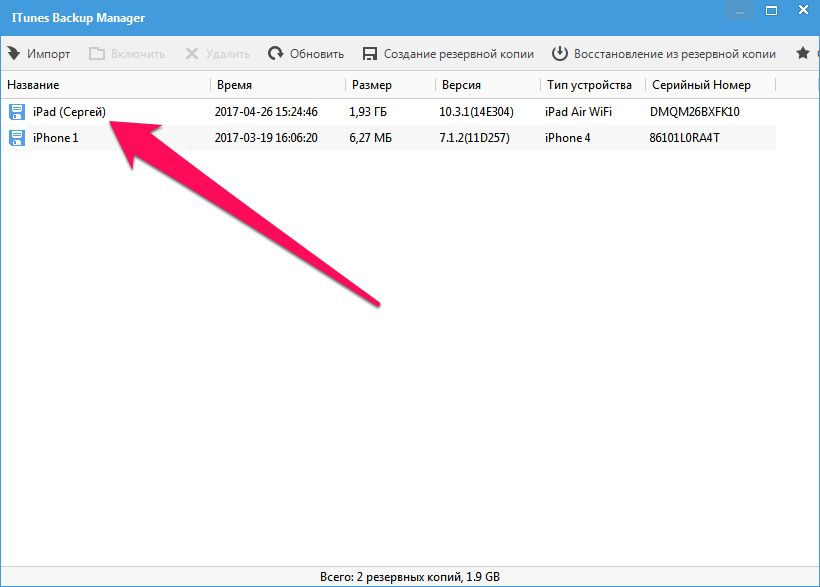Sort by the Версия column header

click(x=461, y=85)
